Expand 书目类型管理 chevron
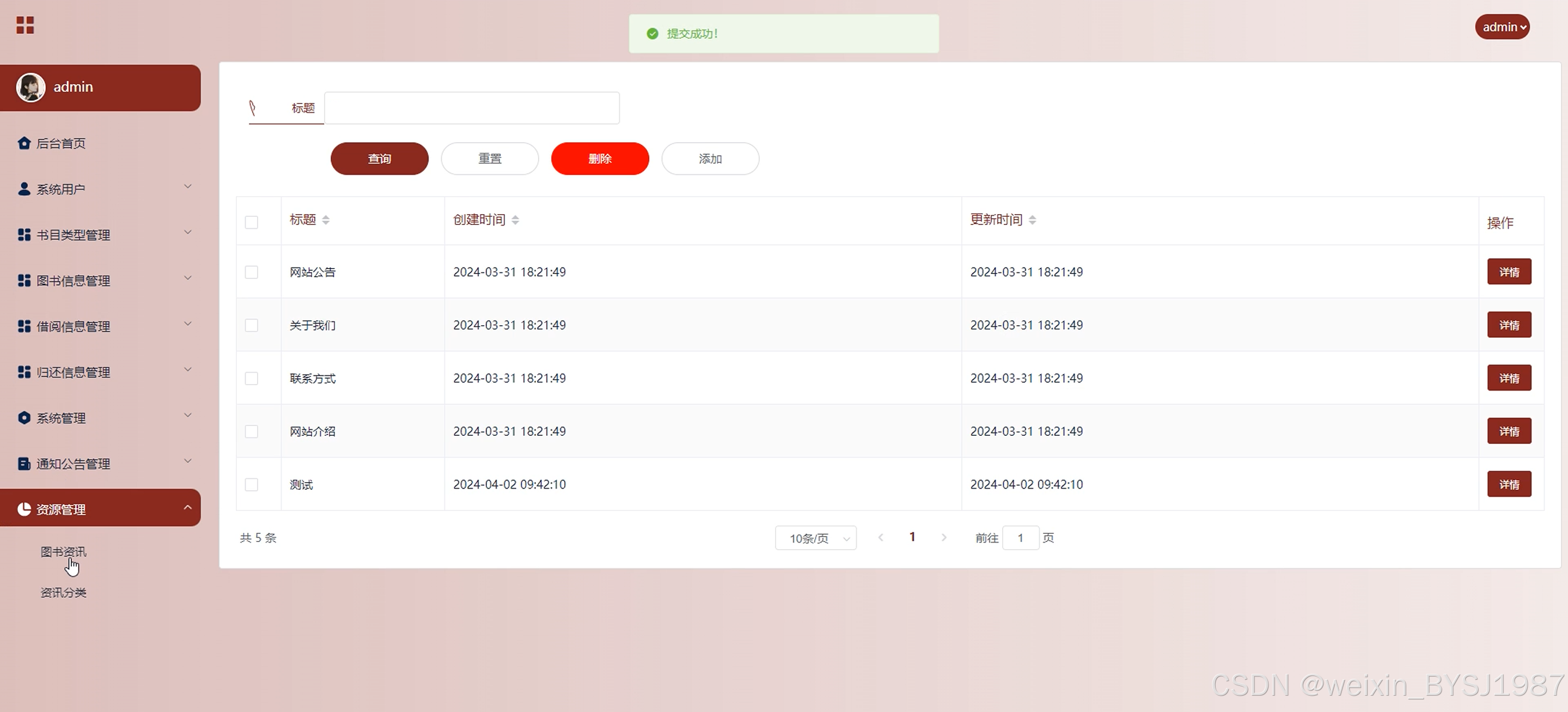 [x=187, y=232]
